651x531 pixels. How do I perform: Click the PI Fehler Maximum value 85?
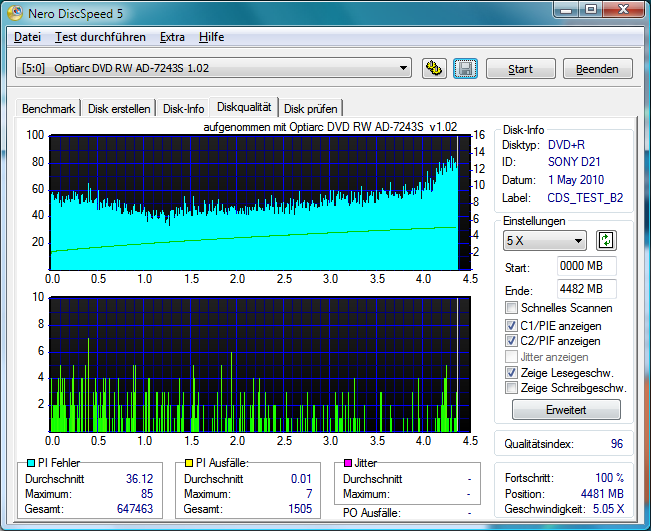pyautogui.click(x=147, y=494)
